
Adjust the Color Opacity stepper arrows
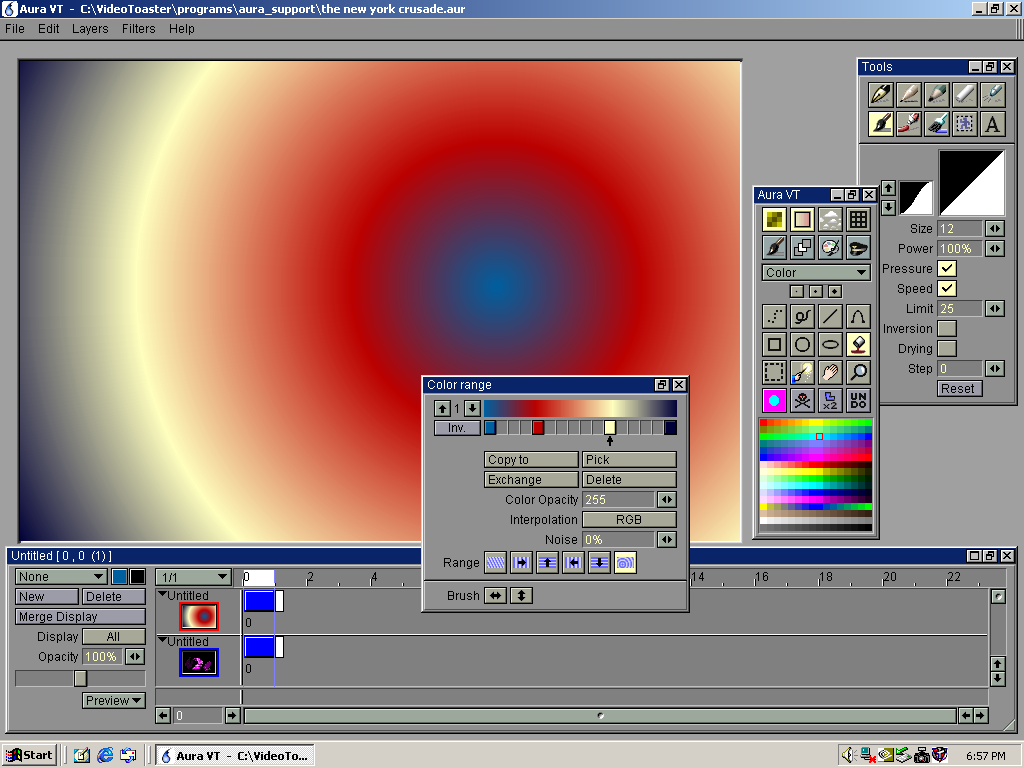[667, 500]
